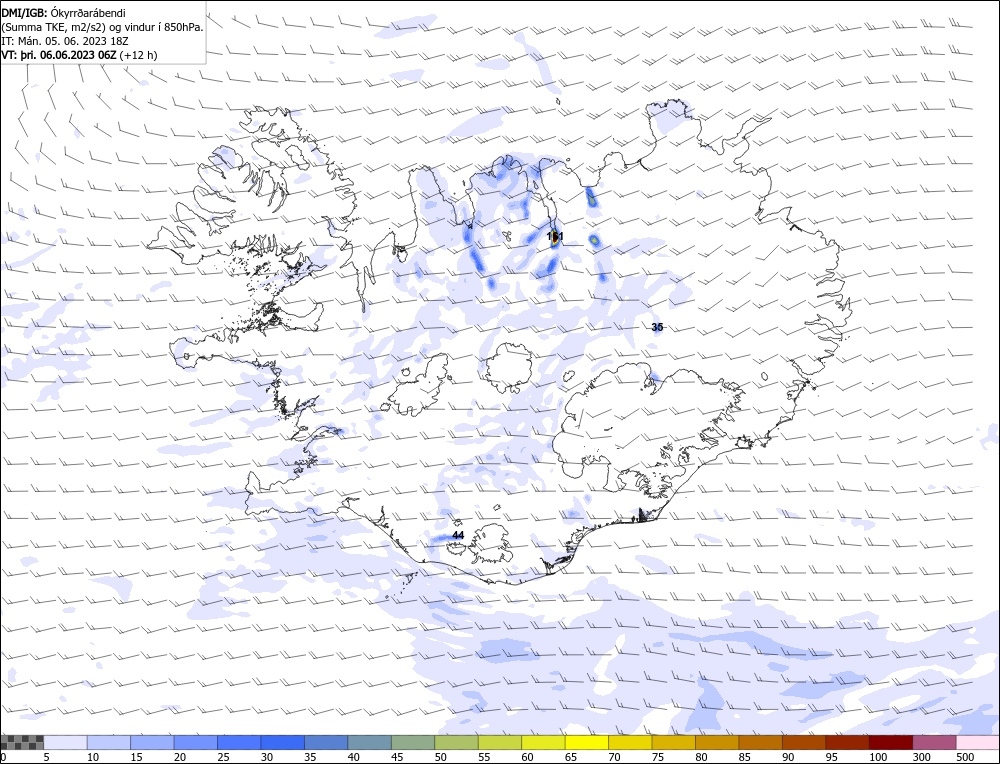Select the mauve swatch between 300 and 500
Viewport: 1000px width, 764px height.
(x=934, y=742)
